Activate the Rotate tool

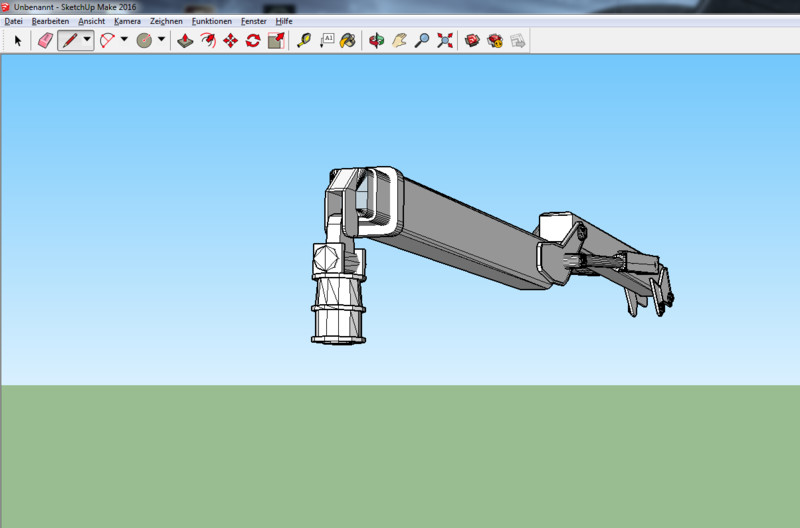pyautogui.click(x=253, y=41)
